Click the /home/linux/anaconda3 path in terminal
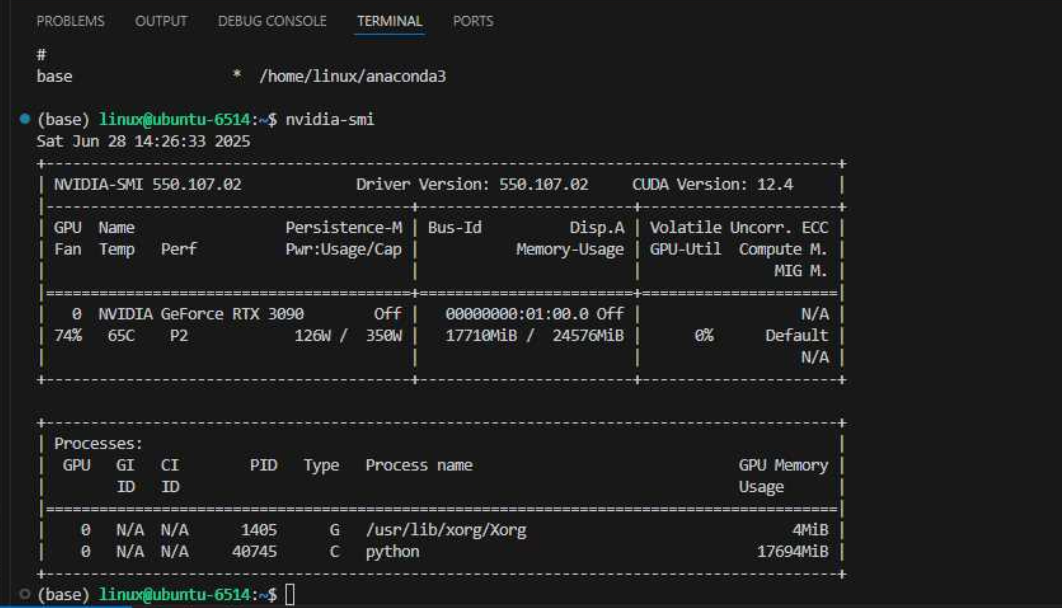1062x608 pixels. tap(352, 76)
